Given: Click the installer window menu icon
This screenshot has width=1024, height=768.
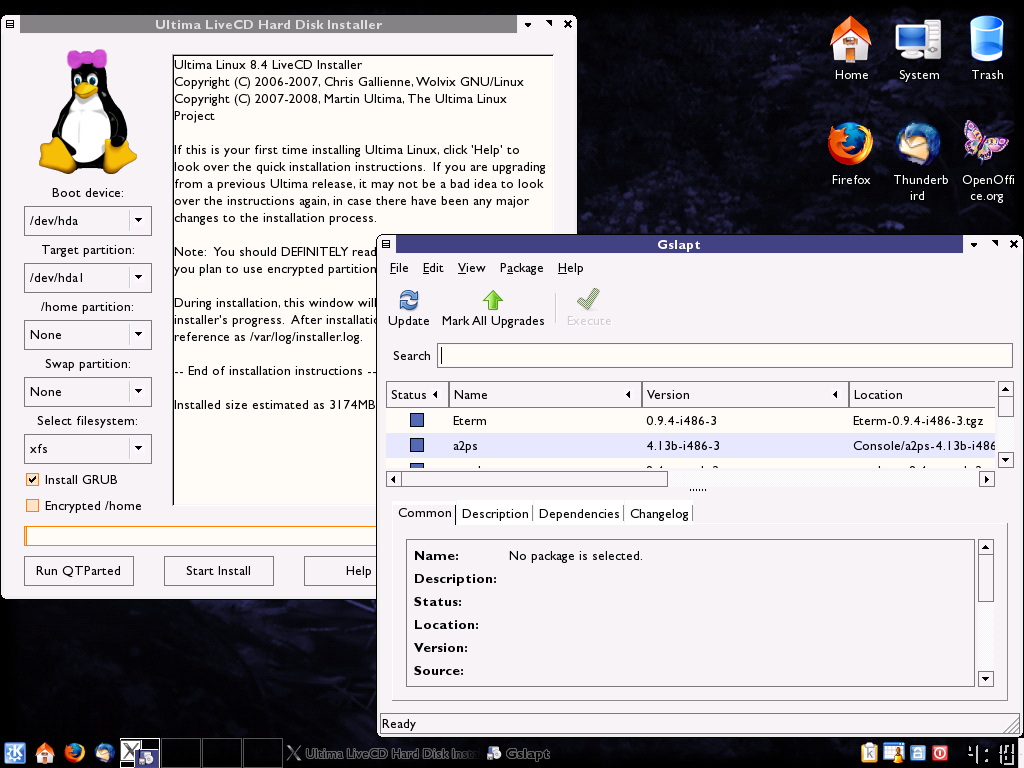Looking at the screenshot, I should click(x=10, y=24).
